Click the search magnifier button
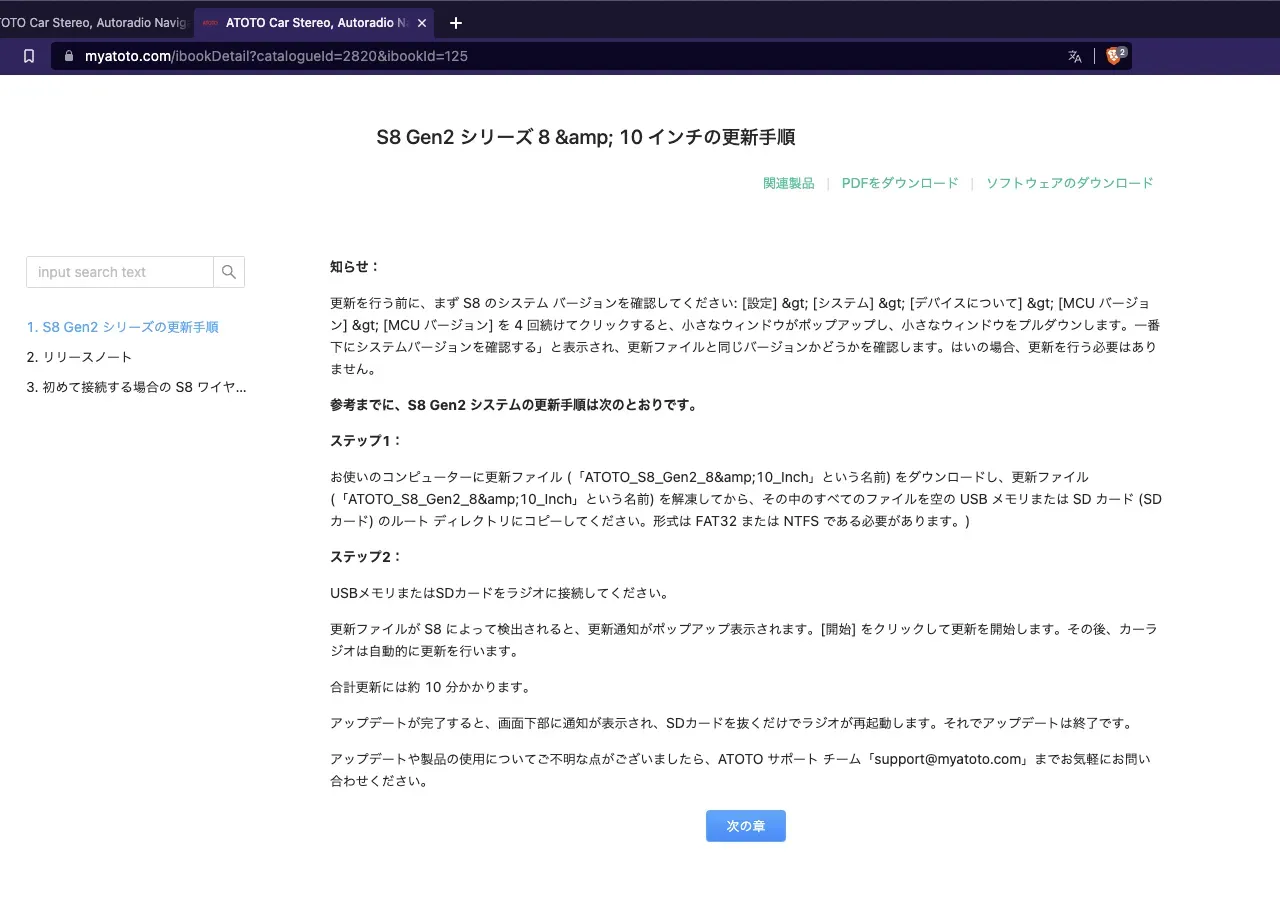Image resolution: width=1280 pixels, height=923 pixels. (x=229, y=272)
